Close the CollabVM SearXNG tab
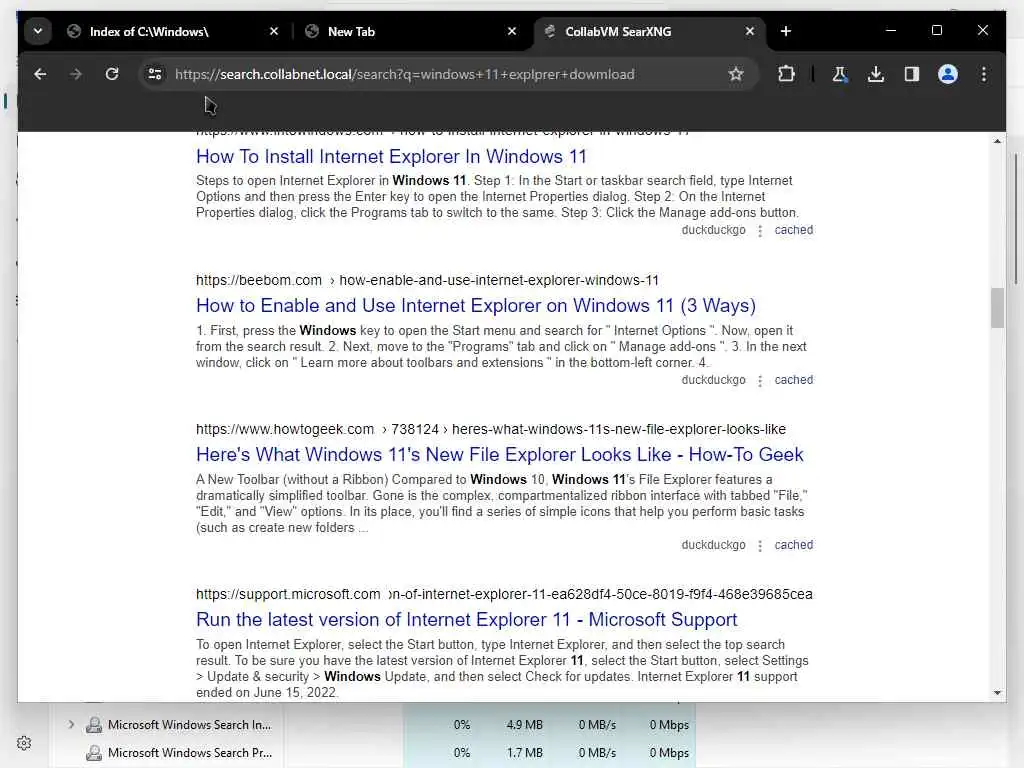The image size is (1024, 768). pos(750,31)
